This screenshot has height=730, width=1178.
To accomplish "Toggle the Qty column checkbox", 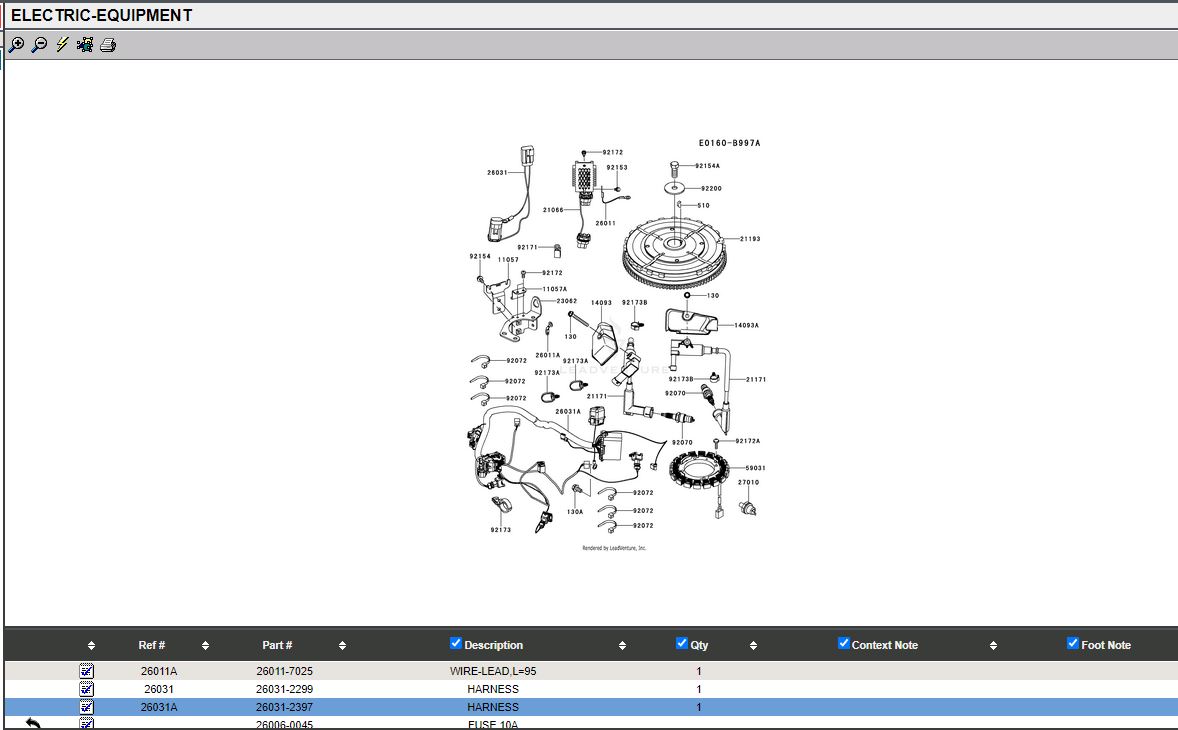I will point(682,643).
